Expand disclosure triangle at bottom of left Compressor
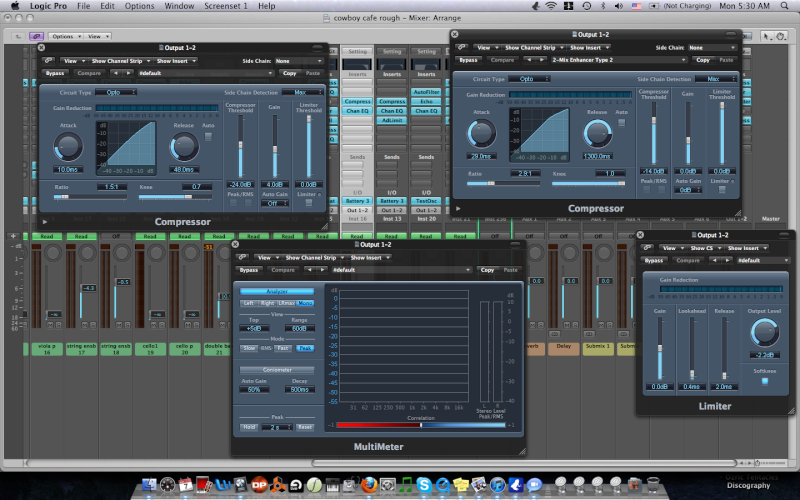Screen dimensions: 800x500 (x=45, y=222)
